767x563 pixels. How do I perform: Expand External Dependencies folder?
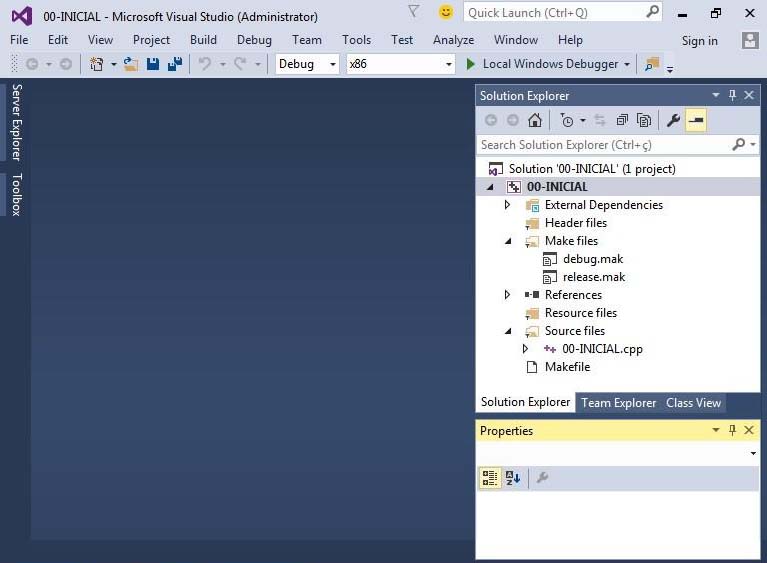(508, 205)
